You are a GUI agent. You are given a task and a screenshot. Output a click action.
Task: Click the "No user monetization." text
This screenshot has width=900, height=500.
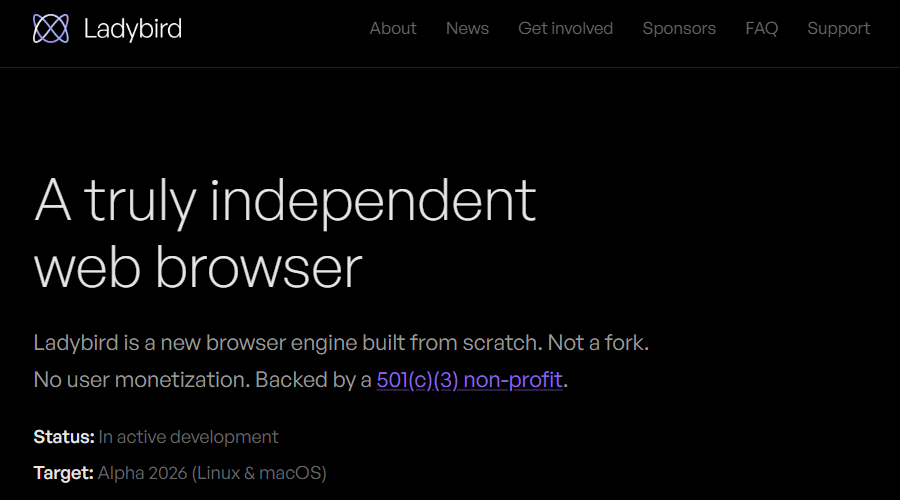click(x=142, y=379)
